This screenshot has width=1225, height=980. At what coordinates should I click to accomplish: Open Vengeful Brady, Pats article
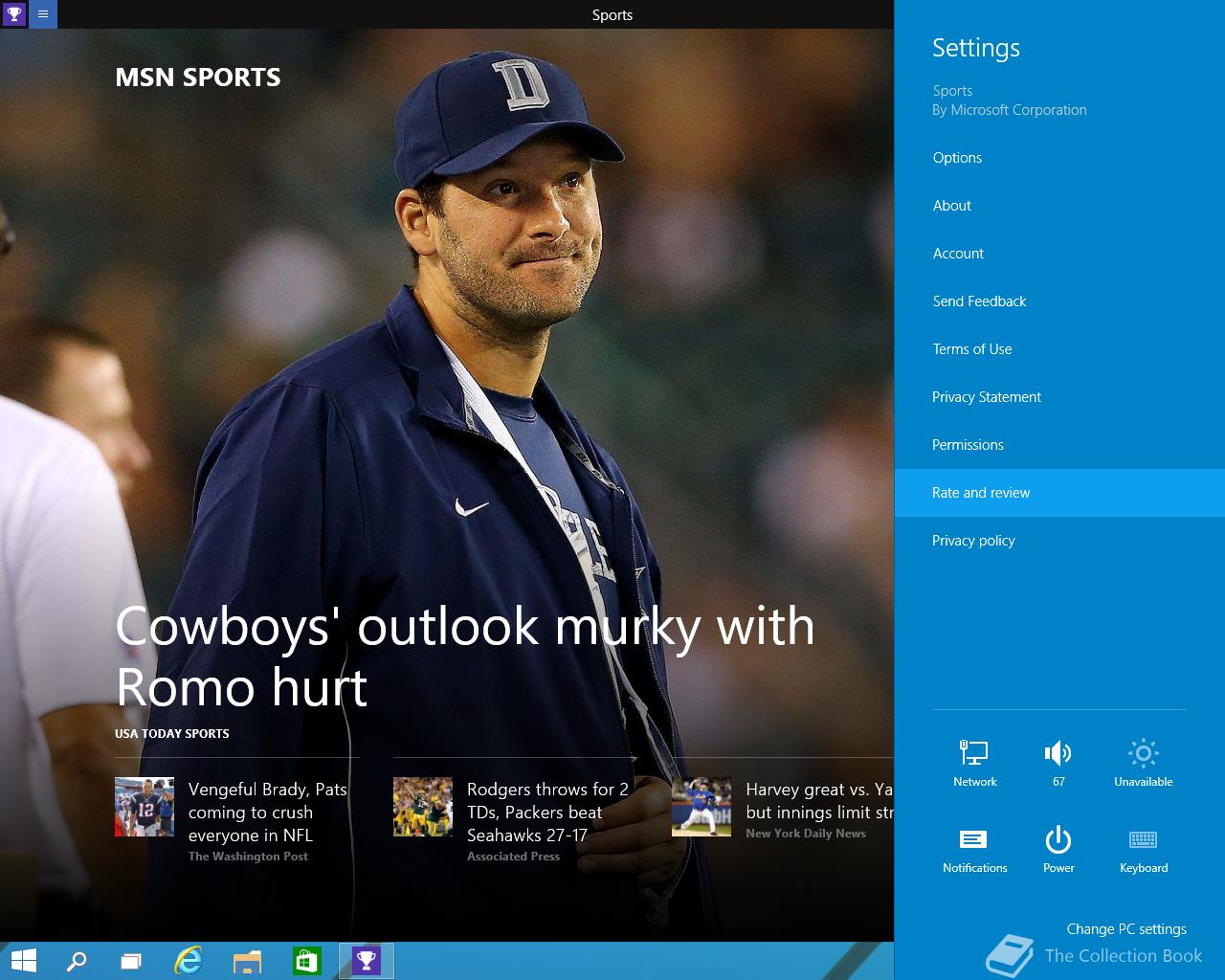pos(268,812)
